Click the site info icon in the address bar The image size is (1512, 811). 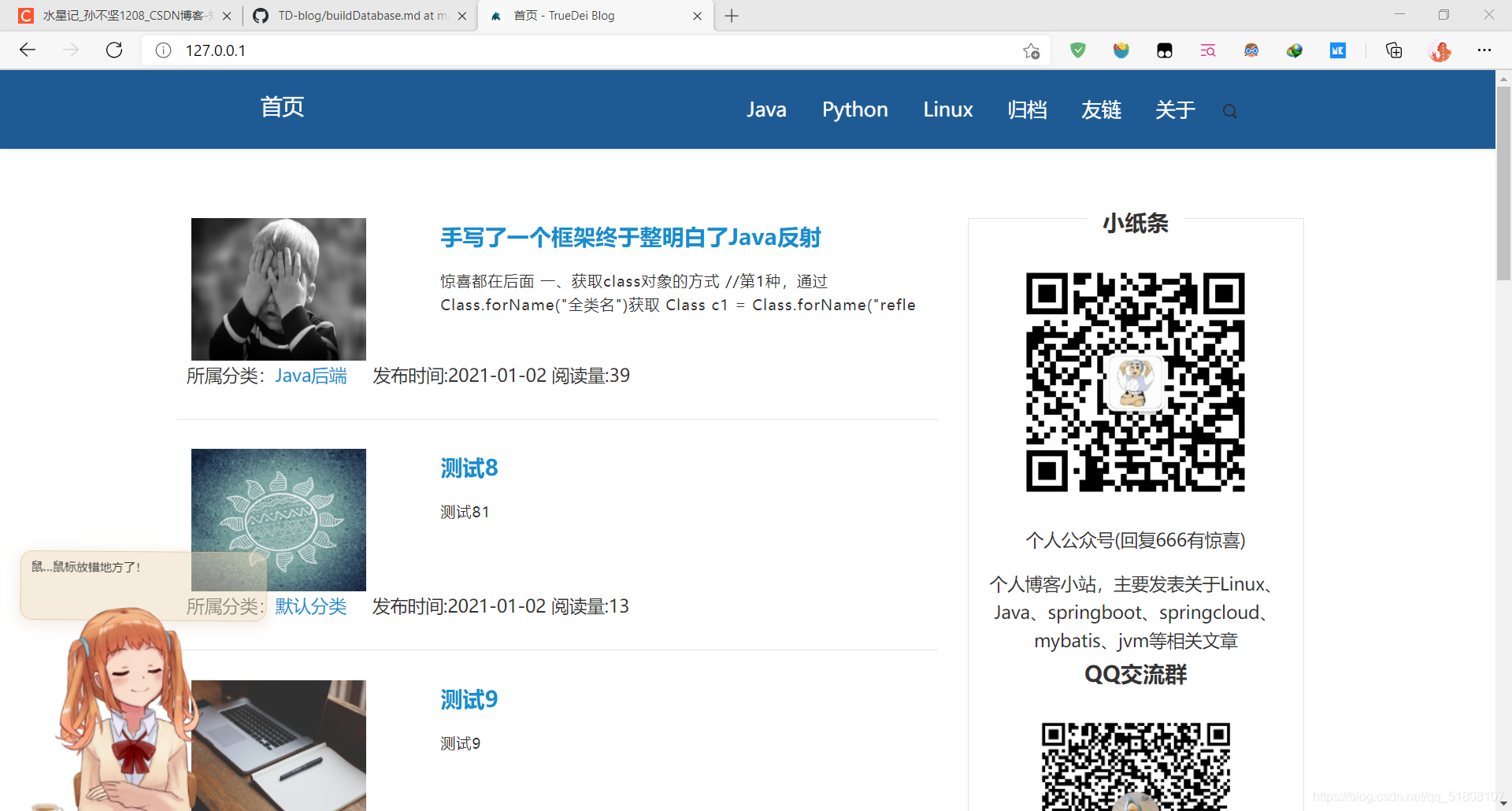[x=163, y=50]
